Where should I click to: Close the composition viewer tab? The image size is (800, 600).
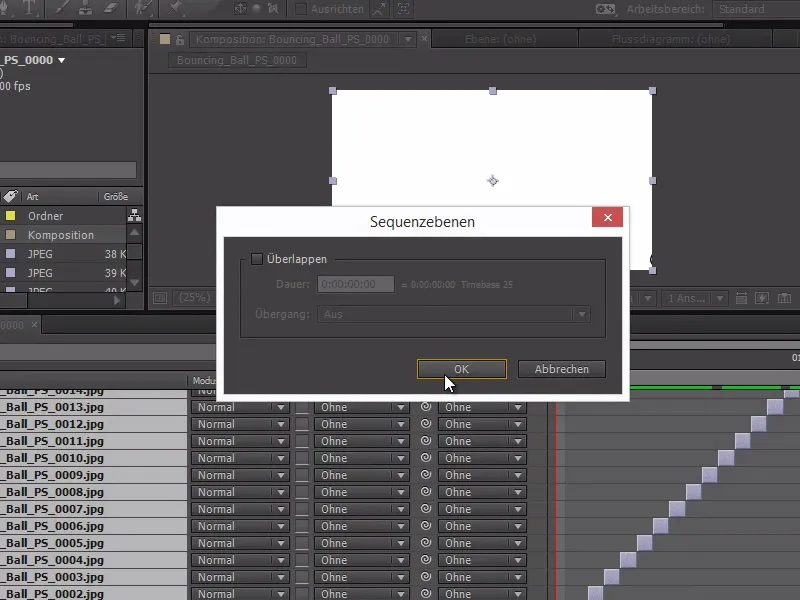tap(424, 38)
